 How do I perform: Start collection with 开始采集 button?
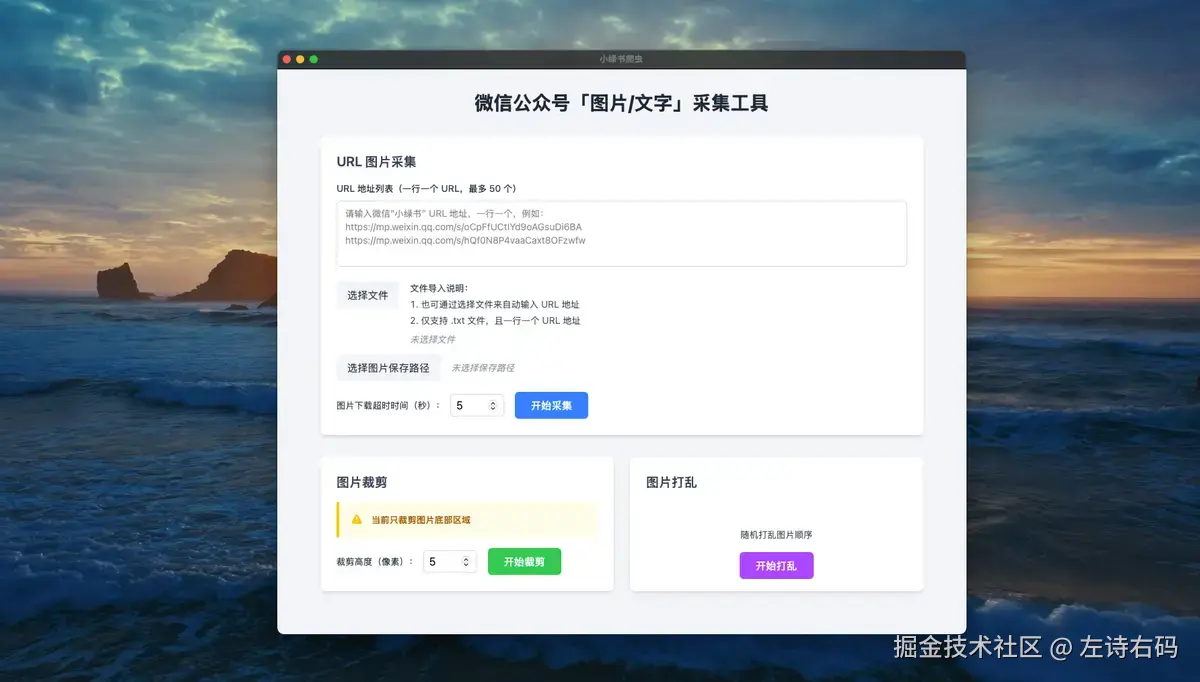(551, 405)
